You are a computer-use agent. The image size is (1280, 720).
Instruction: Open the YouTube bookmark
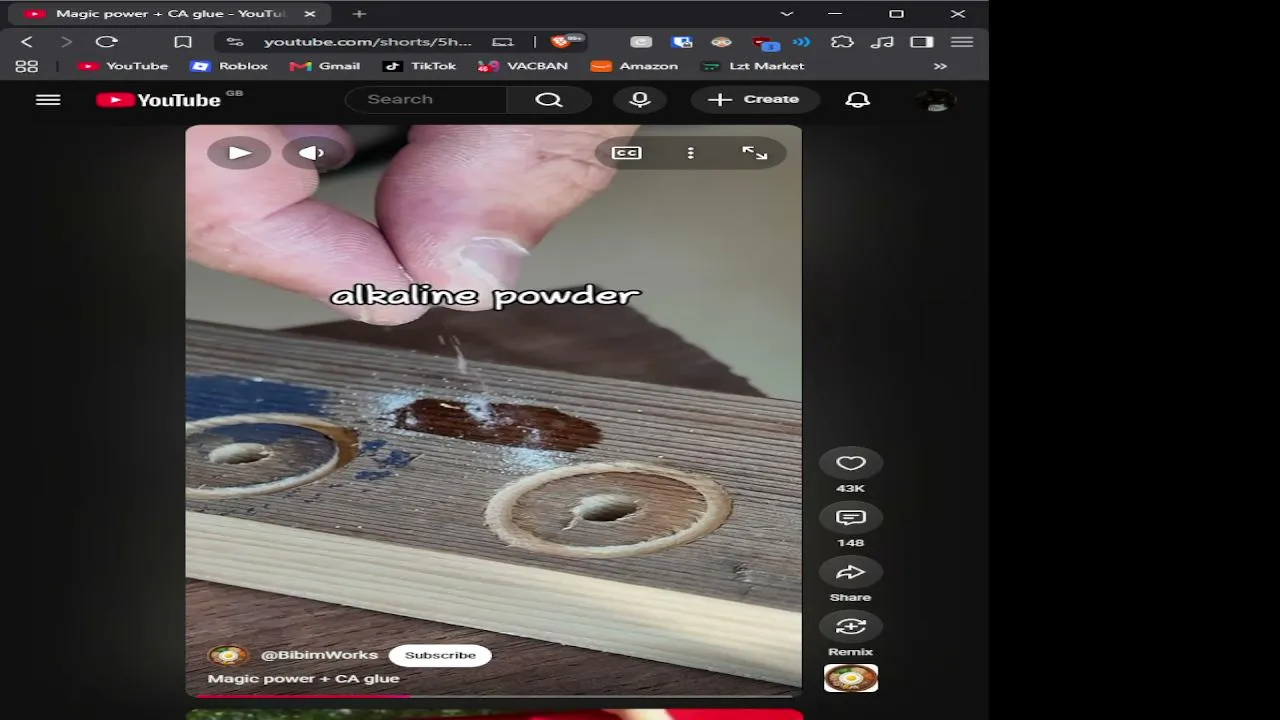coord(123,66)
